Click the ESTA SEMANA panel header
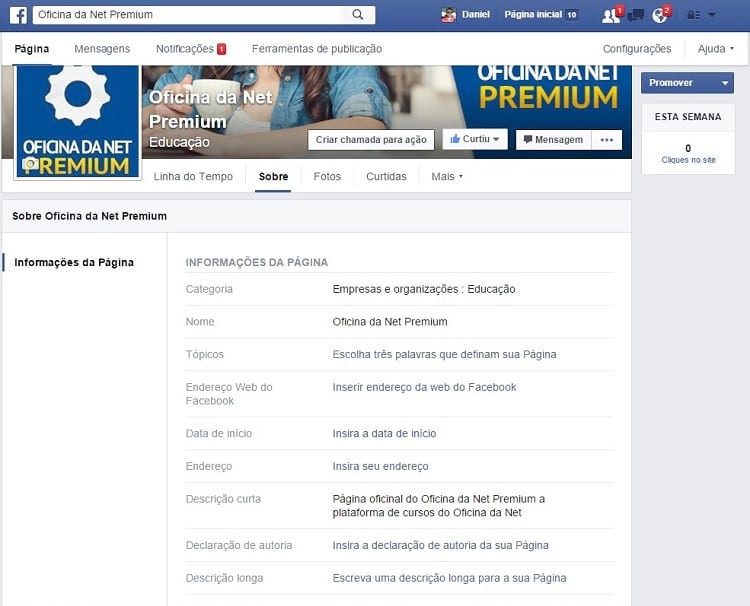Image resolution: width=750 pixels, height=606 pixels. (688, 117)
